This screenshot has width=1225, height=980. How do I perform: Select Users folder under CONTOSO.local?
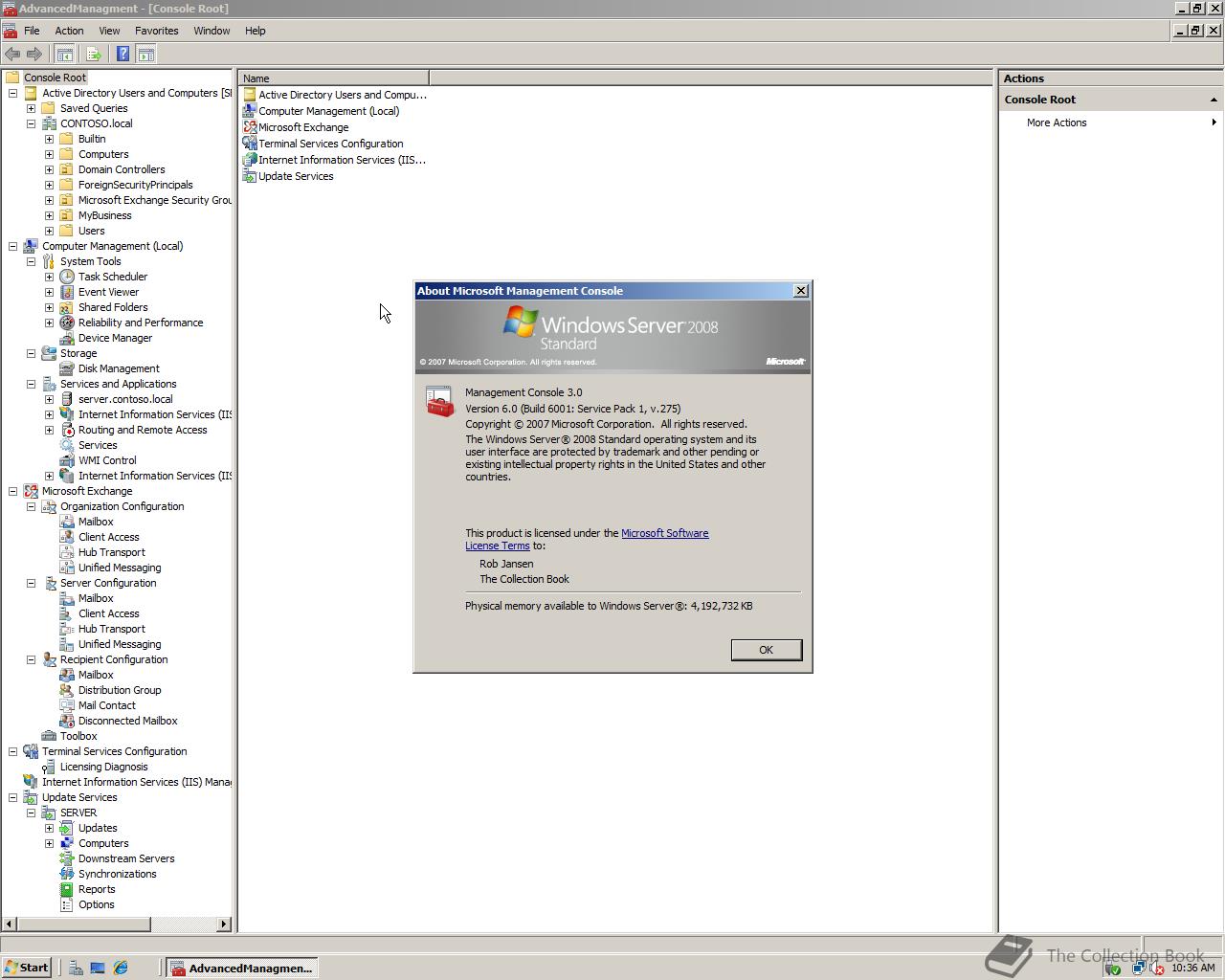(x=92, y=231)
